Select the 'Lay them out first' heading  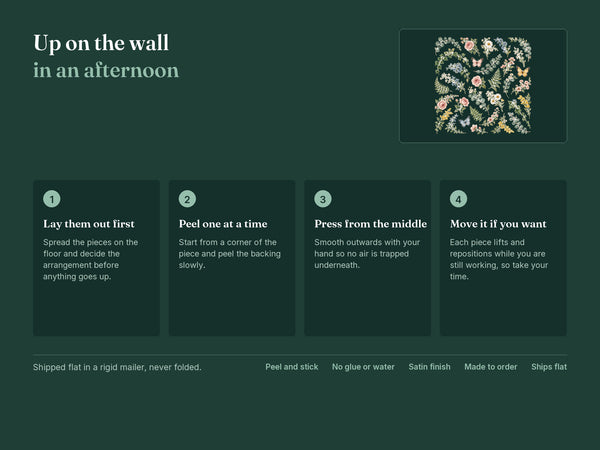[89, 224]
